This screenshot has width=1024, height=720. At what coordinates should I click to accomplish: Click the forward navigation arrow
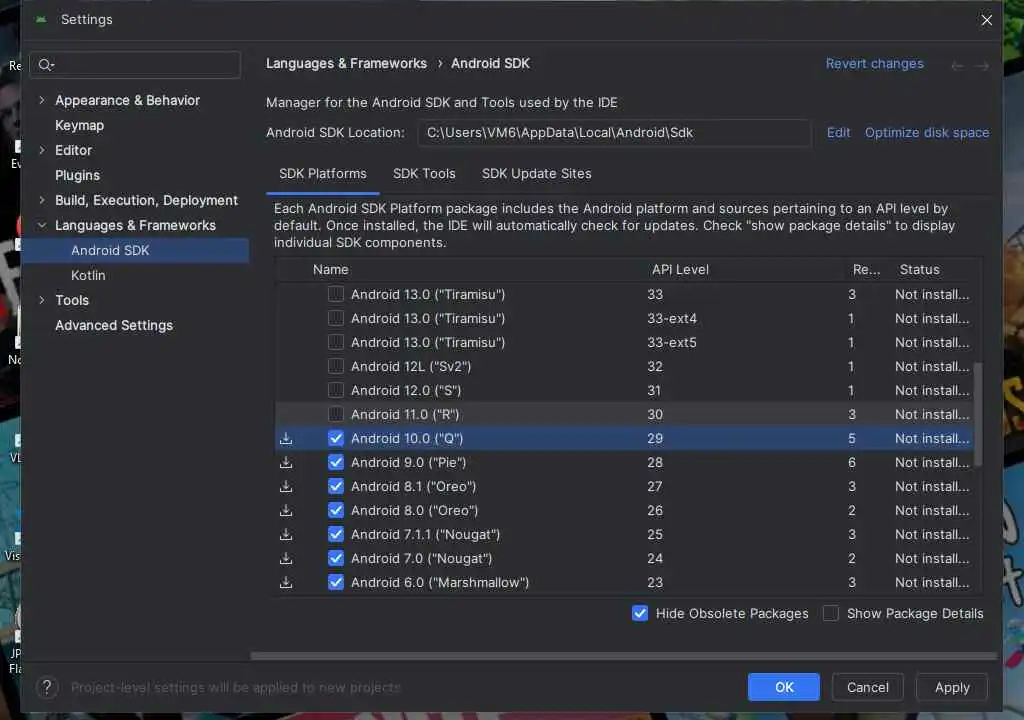pos(982,66)
